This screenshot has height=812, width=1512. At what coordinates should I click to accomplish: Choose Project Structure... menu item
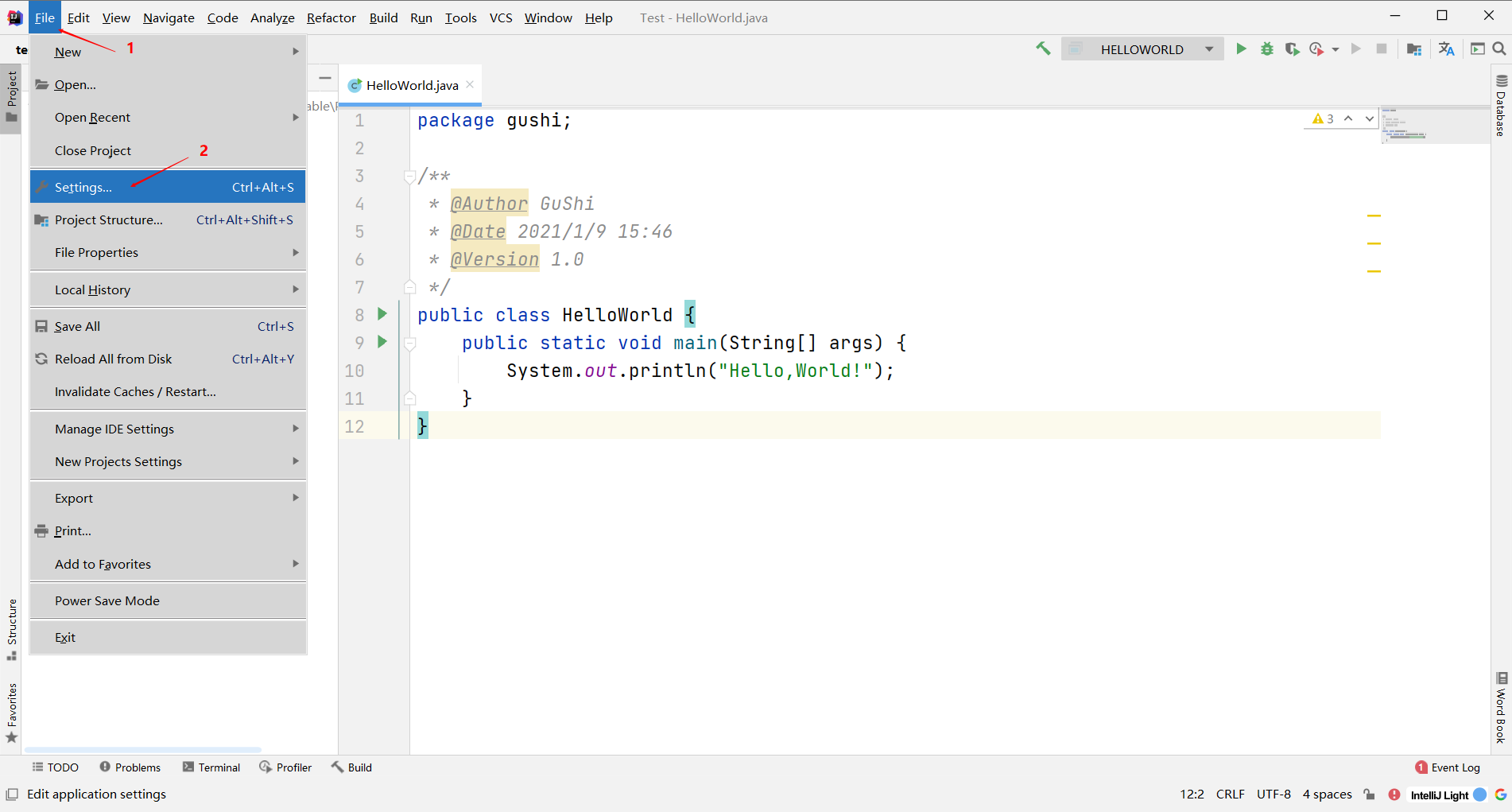(x=168, y=220)
